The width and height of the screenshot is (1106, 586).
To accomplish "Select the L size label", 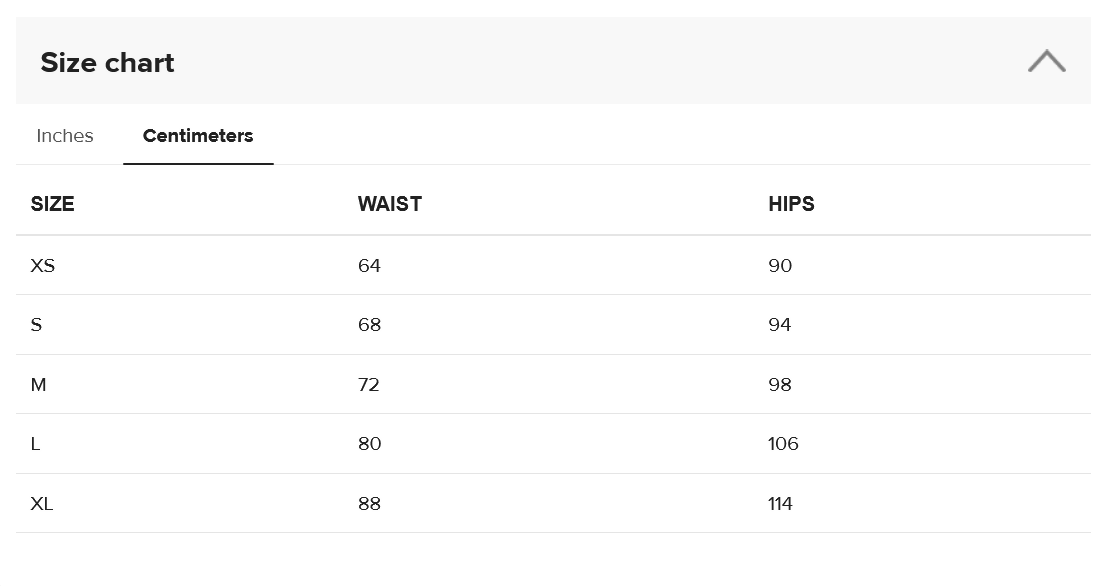I will pyautogui.click(x=35, y=444).
